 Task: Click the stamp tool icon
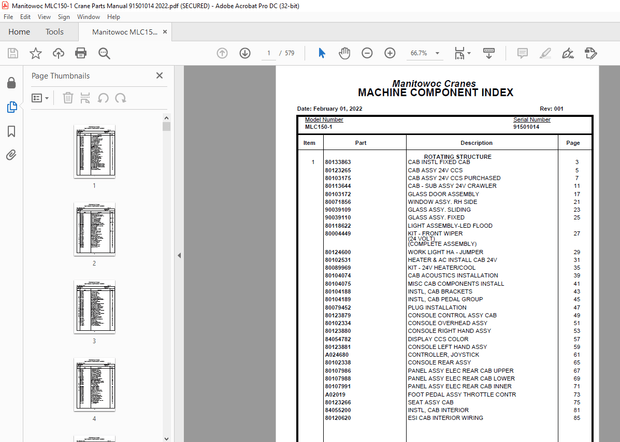591,53
